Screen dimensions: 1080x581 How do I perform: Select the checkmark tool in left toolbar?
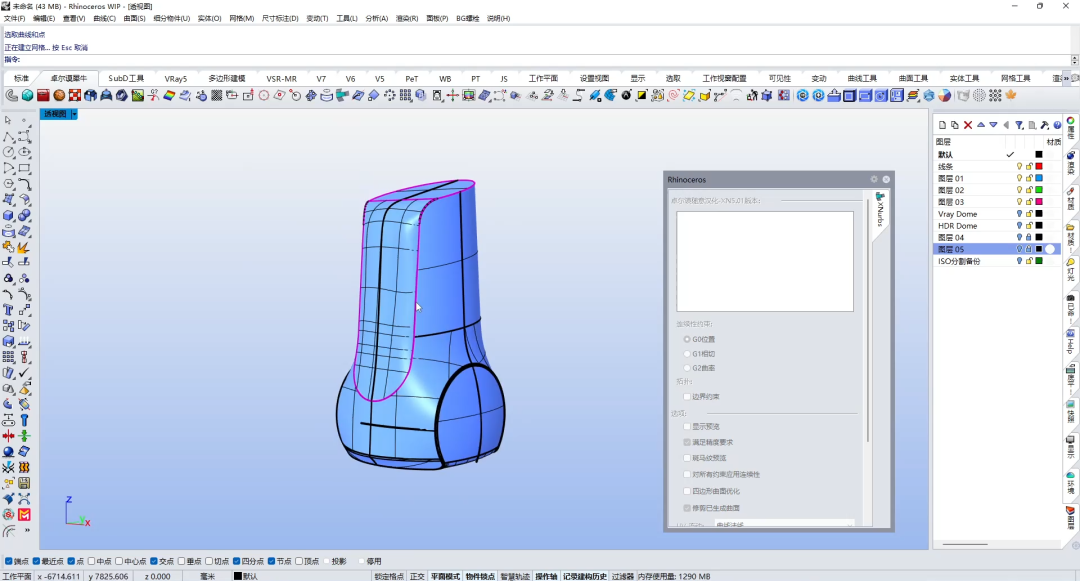coord(24,372)
